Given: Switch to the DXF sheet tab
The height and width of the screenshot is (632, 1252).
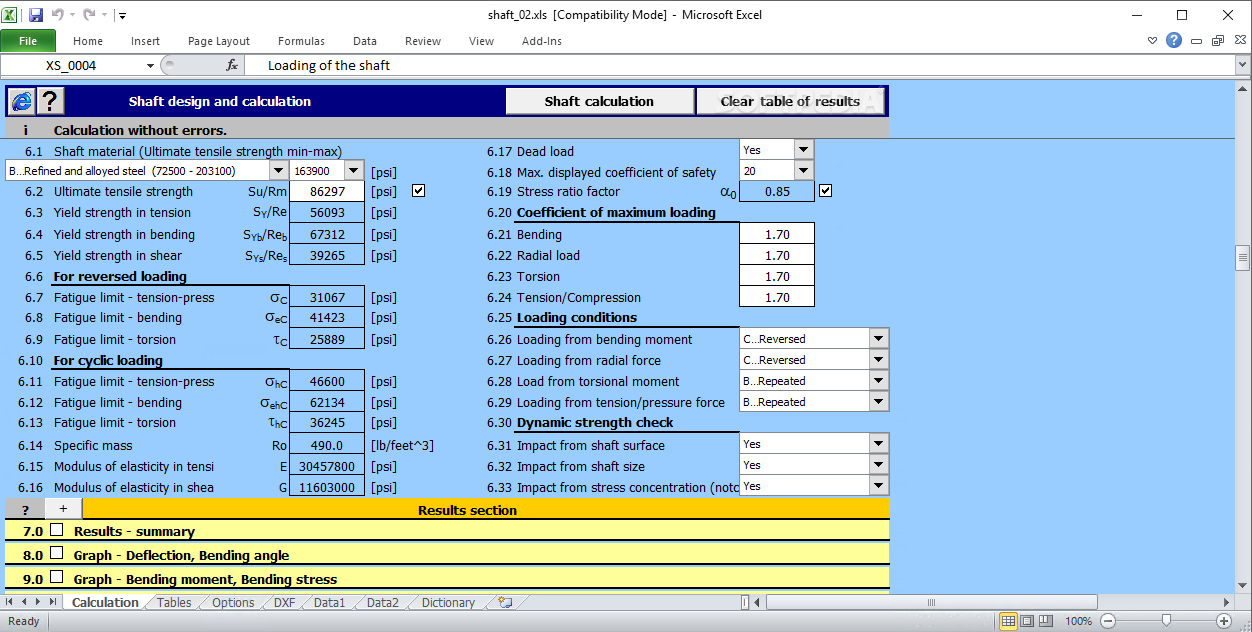Looking at the screenshot, I should click(x=284, y=602).
